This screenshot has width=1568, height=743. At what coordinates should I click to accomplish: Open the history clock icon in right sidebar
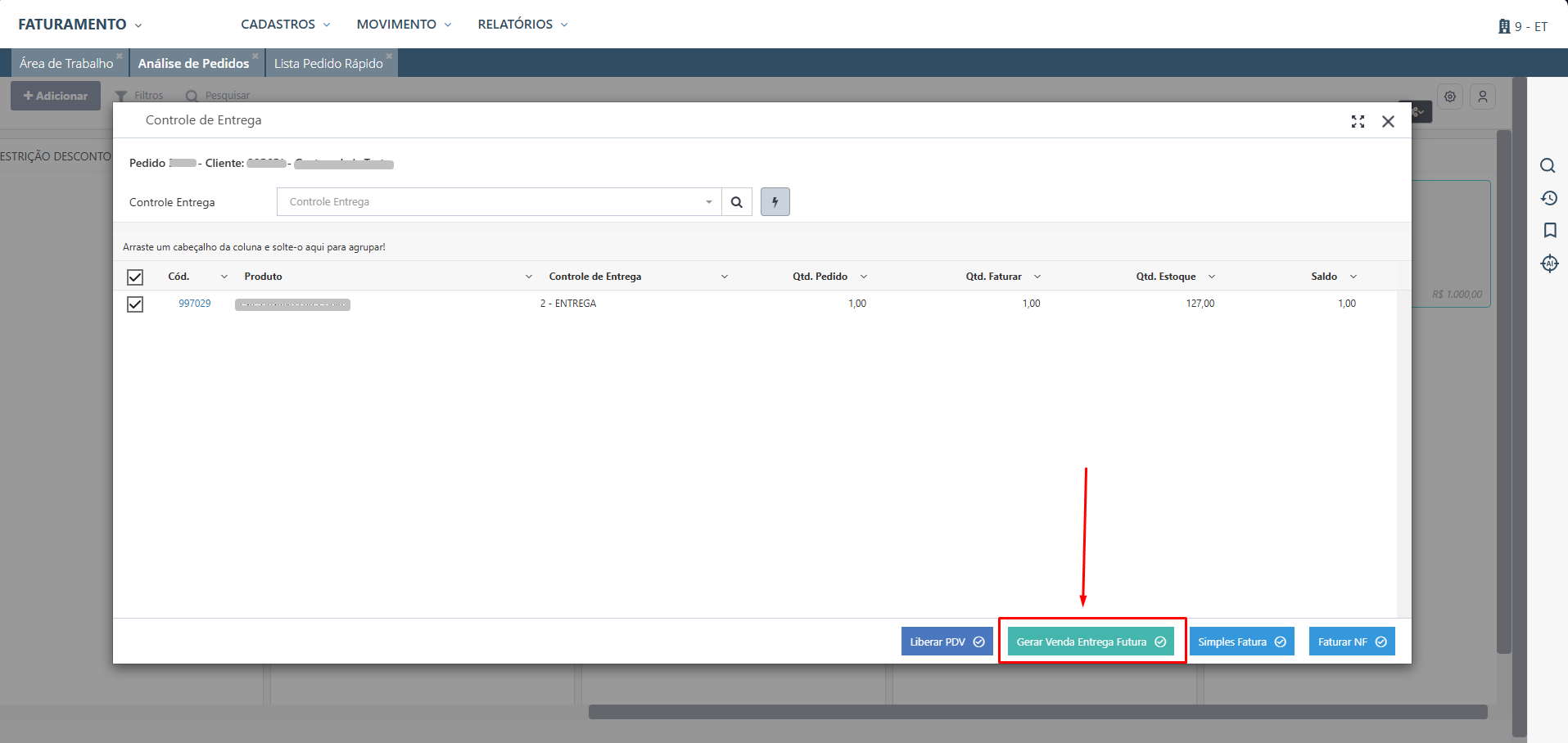[x=1548, y=198]
